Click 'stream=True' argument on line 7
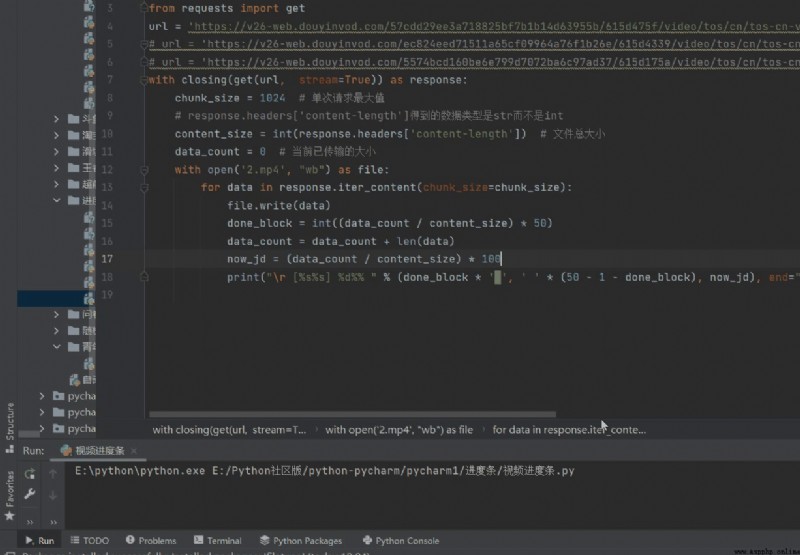 pyautogui.click(x=335, y=80)
